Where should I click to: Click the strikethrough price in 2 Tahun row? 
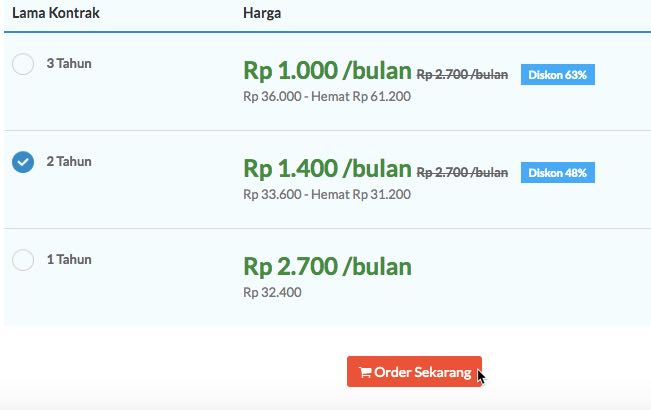coord(462,172)
